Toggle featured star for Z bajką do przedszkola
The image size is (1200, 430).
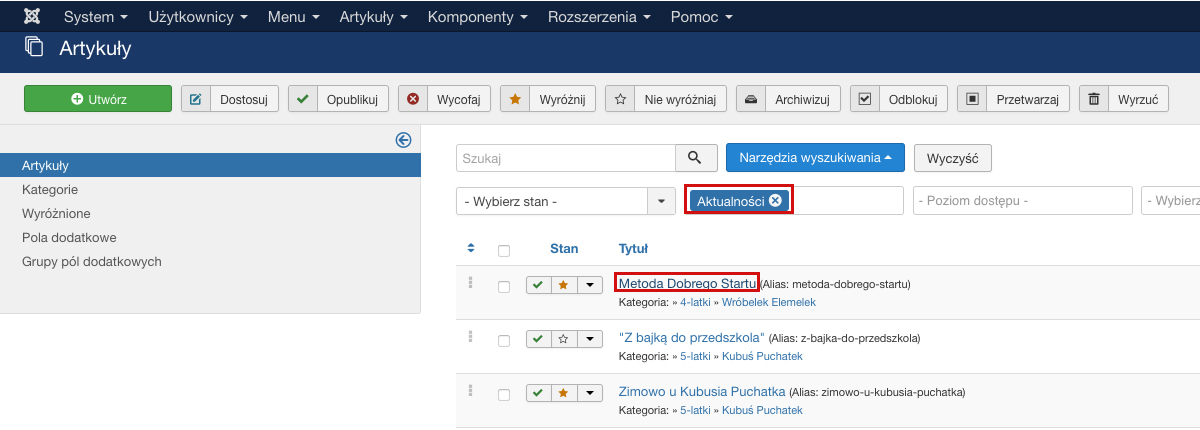click(563, 339)
